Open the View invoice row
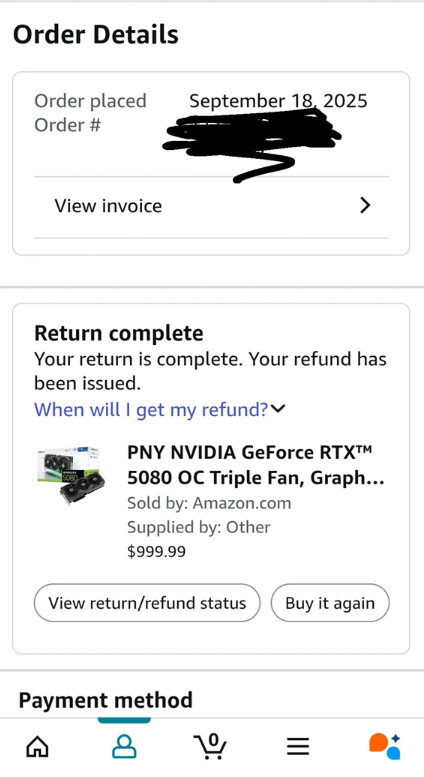424x777 pixels. click(x=211, y=206)
